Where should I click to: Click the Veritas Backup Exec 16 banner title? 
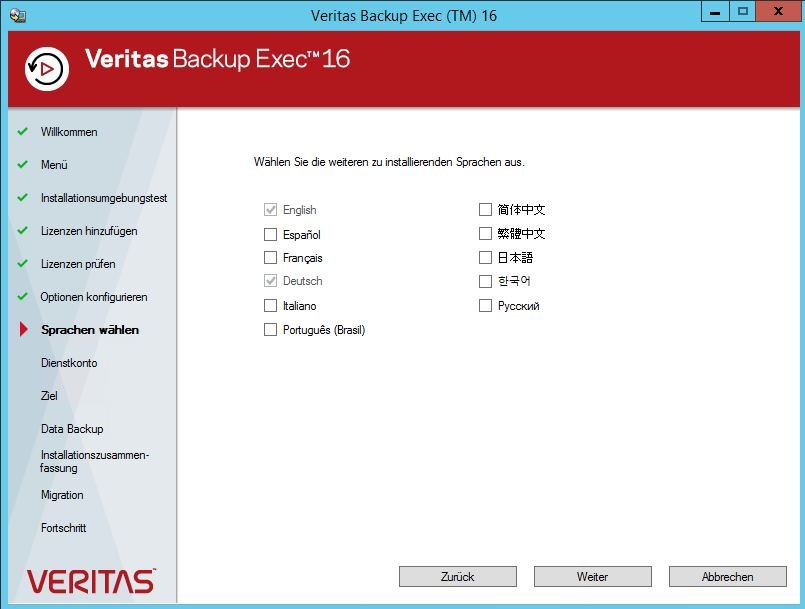pyautogui.click(x=218, y=59)
